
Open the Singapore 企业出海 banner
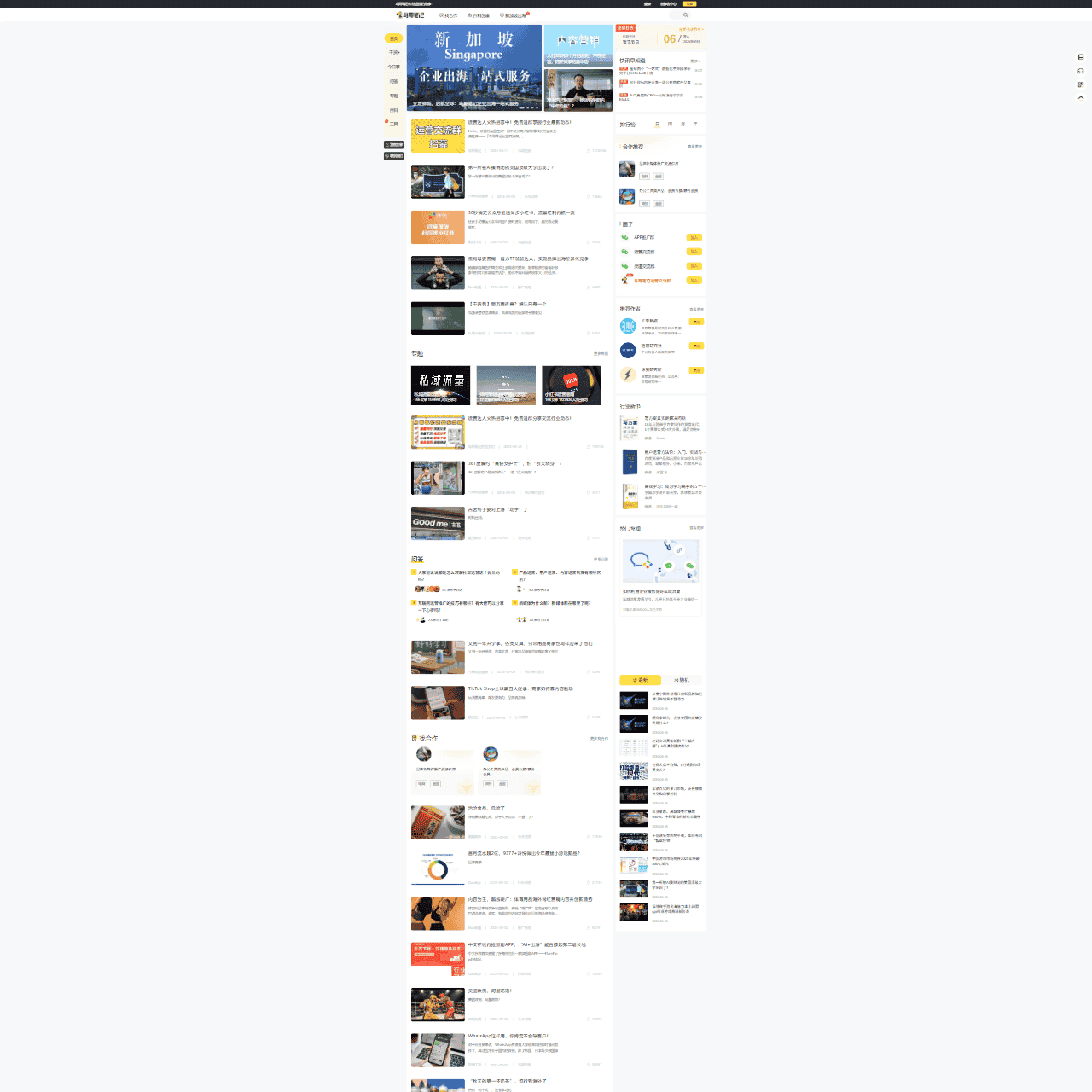[473, 68]
